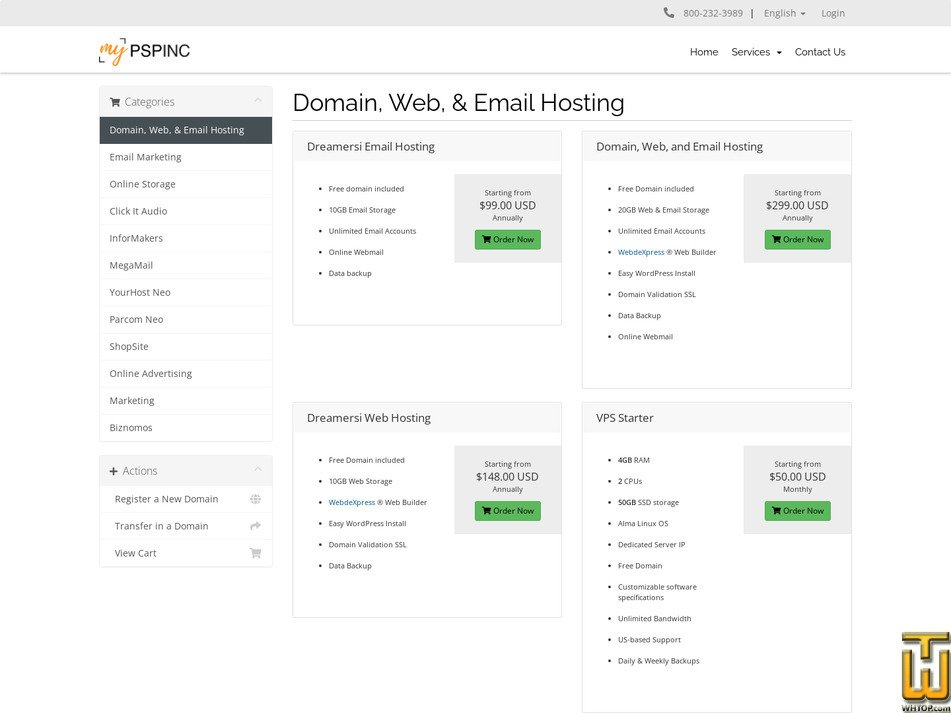This screenshot has width=951, height=713.
Task: Go to the Home page
Action: point(704,52)
